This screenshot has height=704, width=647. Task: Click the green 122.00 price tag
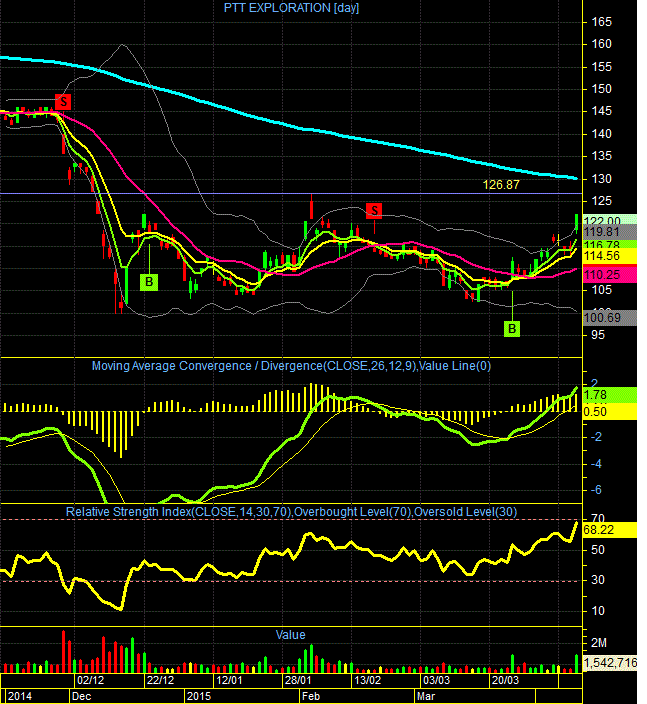coord(609,220)
